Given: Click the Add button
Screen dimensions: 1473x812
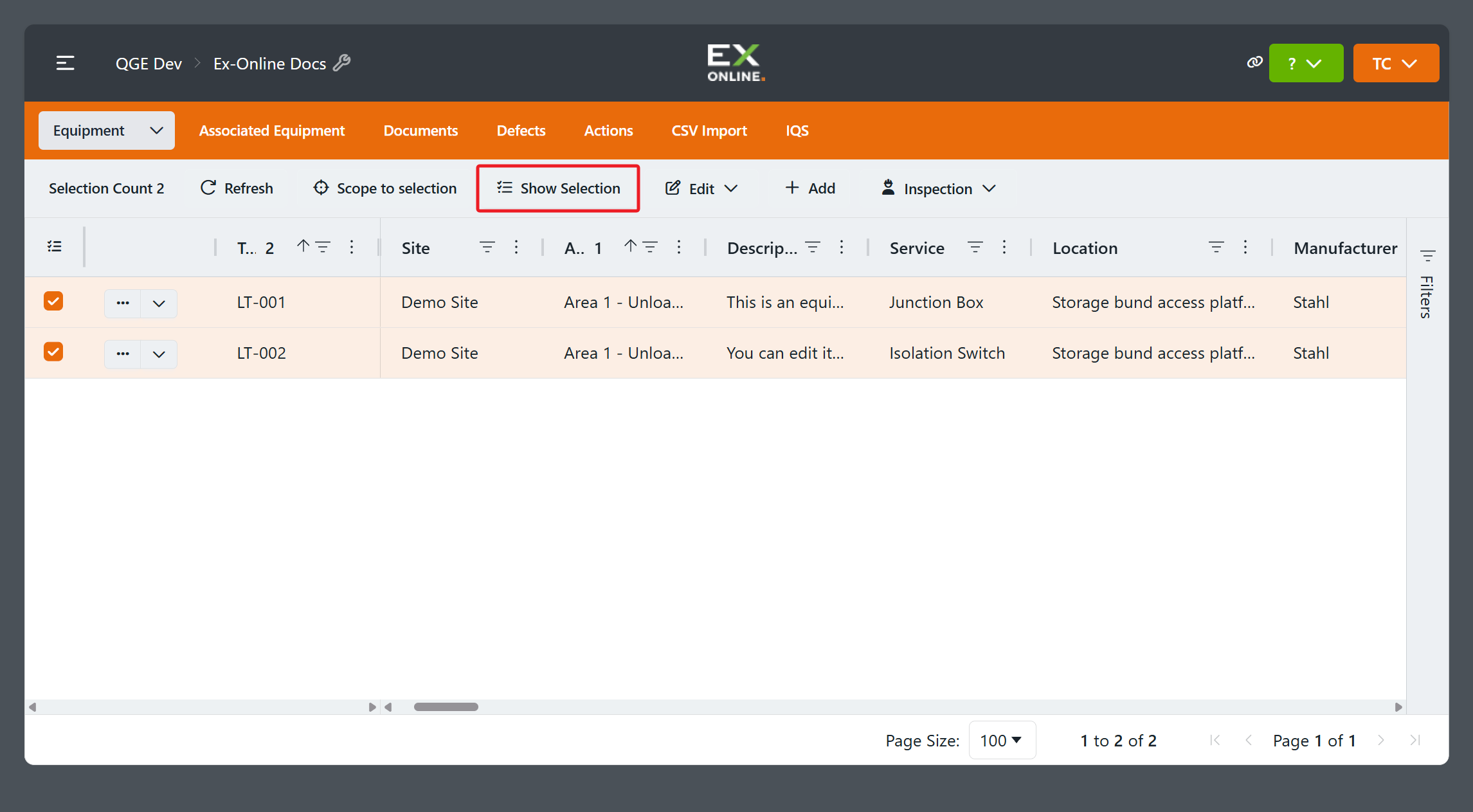Looking at the screenshot, I should coord(810,188).
